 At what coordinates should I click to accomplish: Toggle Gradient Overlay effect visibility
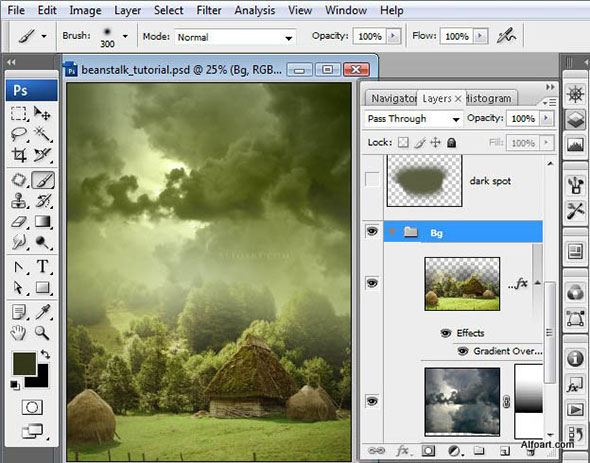click(x=462, y=351)
